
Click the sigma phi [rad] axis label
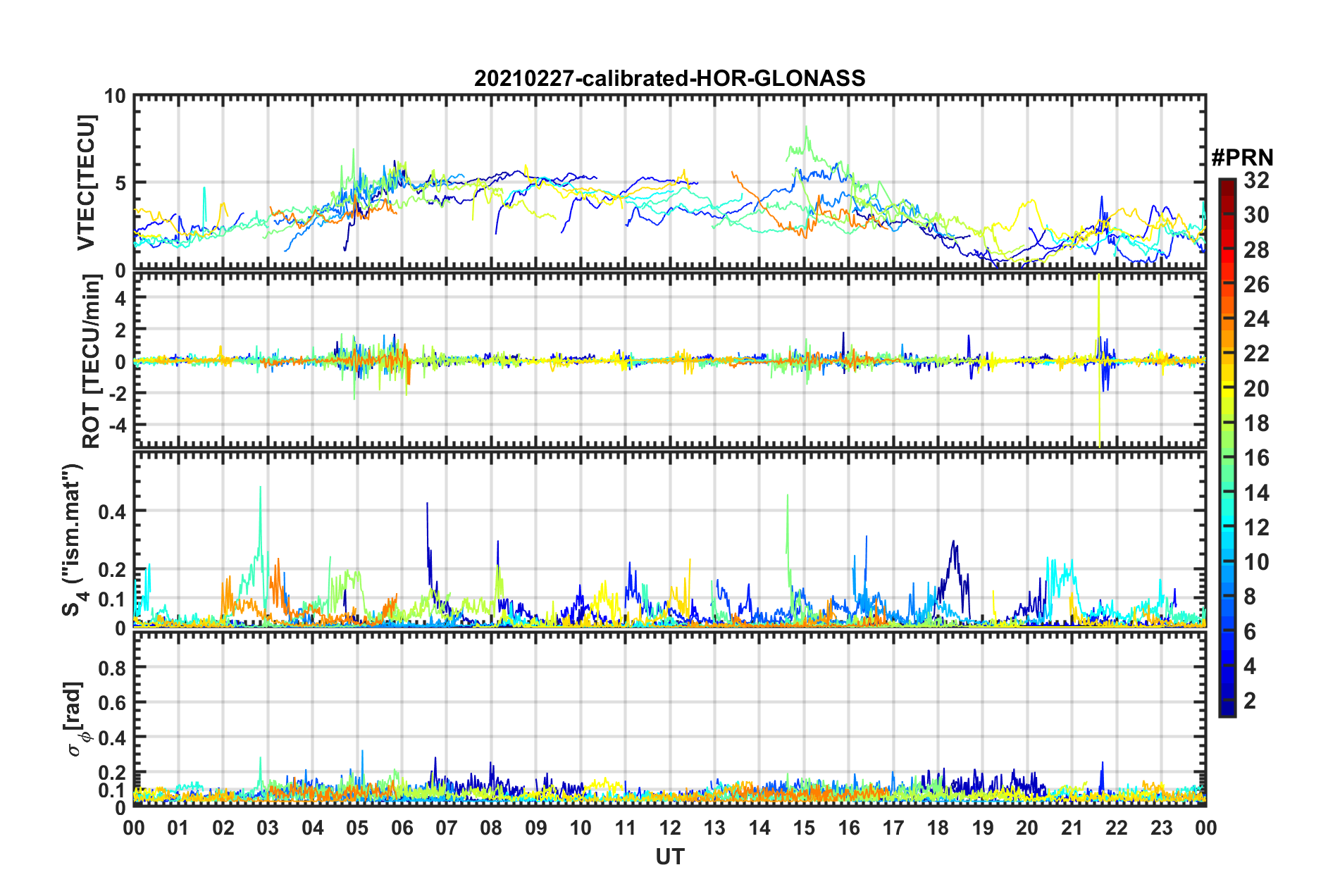click(x=76, y=718)
